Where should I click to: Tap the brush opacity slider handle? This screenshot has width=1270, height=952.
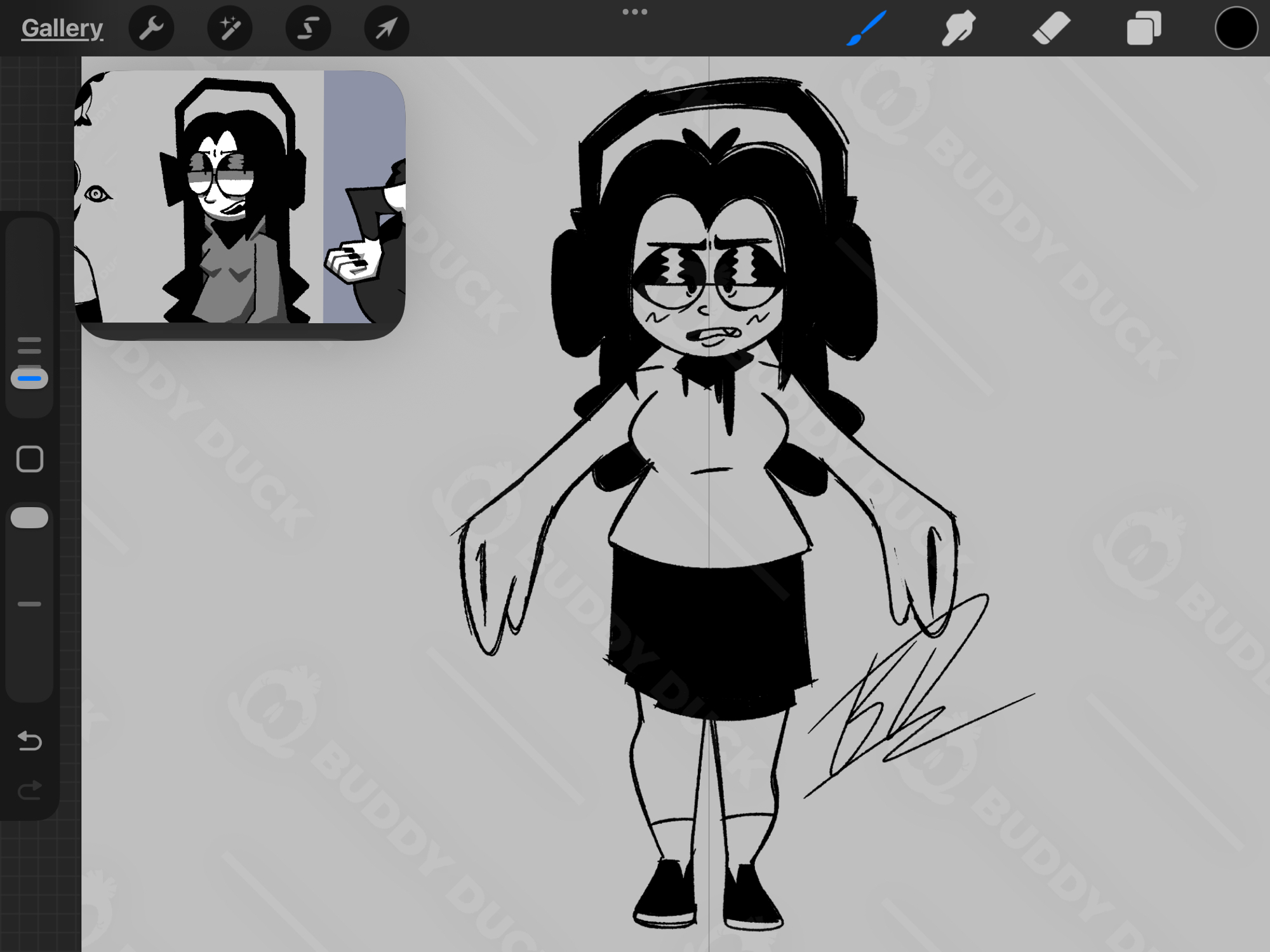29,518
